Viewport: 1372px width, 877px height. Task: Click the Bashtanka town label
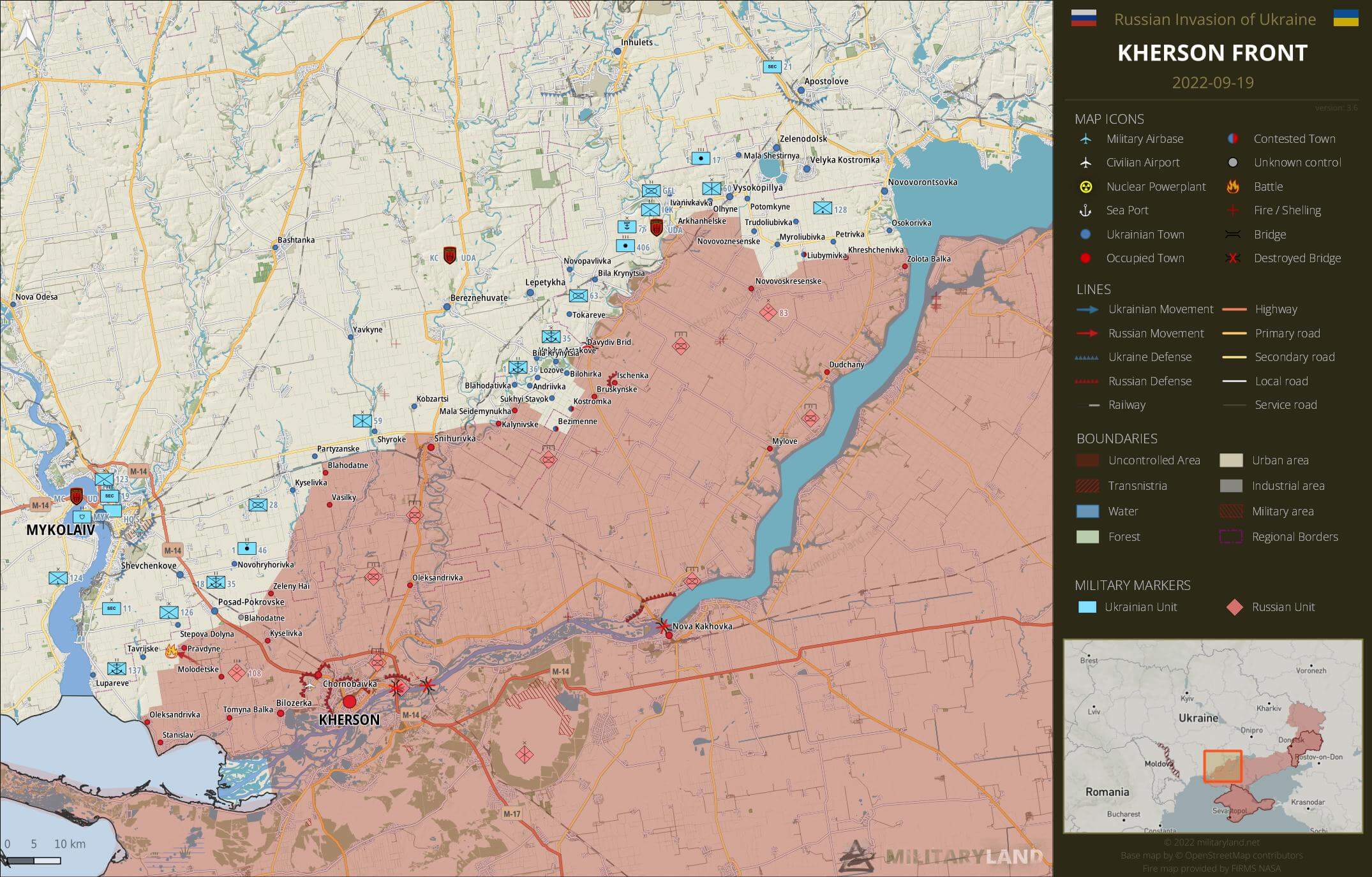[296, 240]
